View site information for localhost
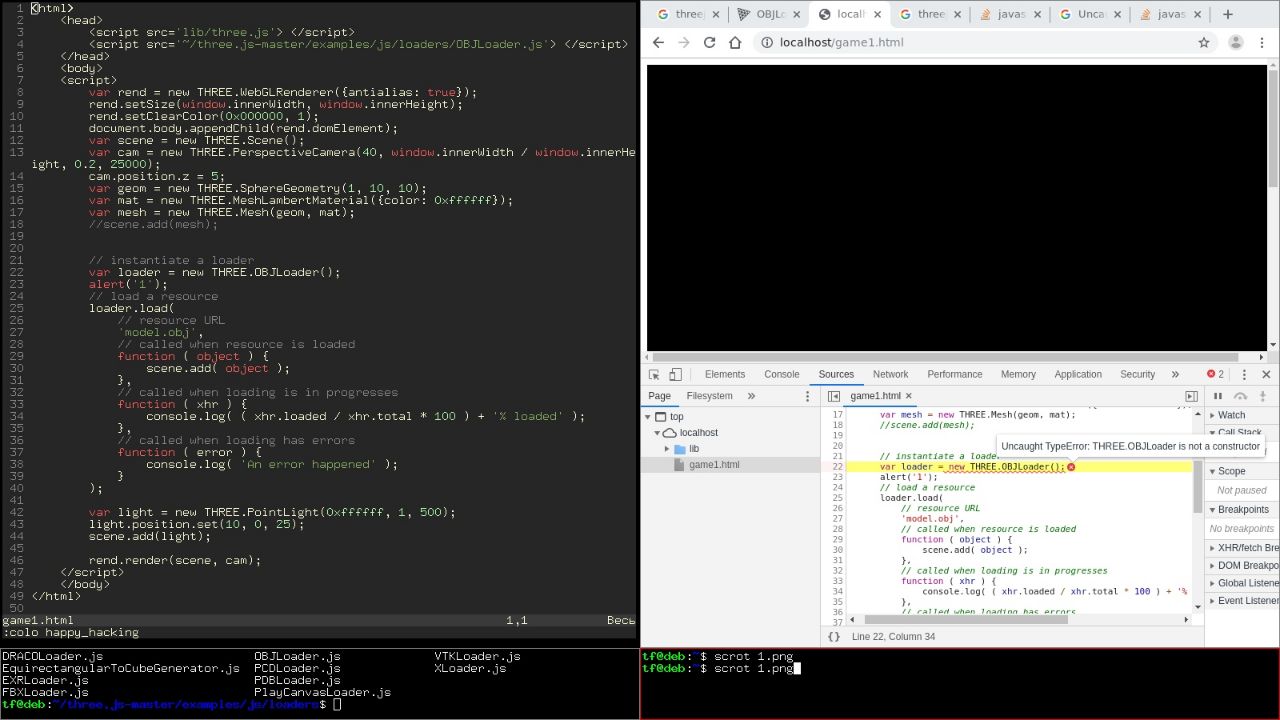Viewport: 1280px width, 720px height. click(x=768, y=43)
